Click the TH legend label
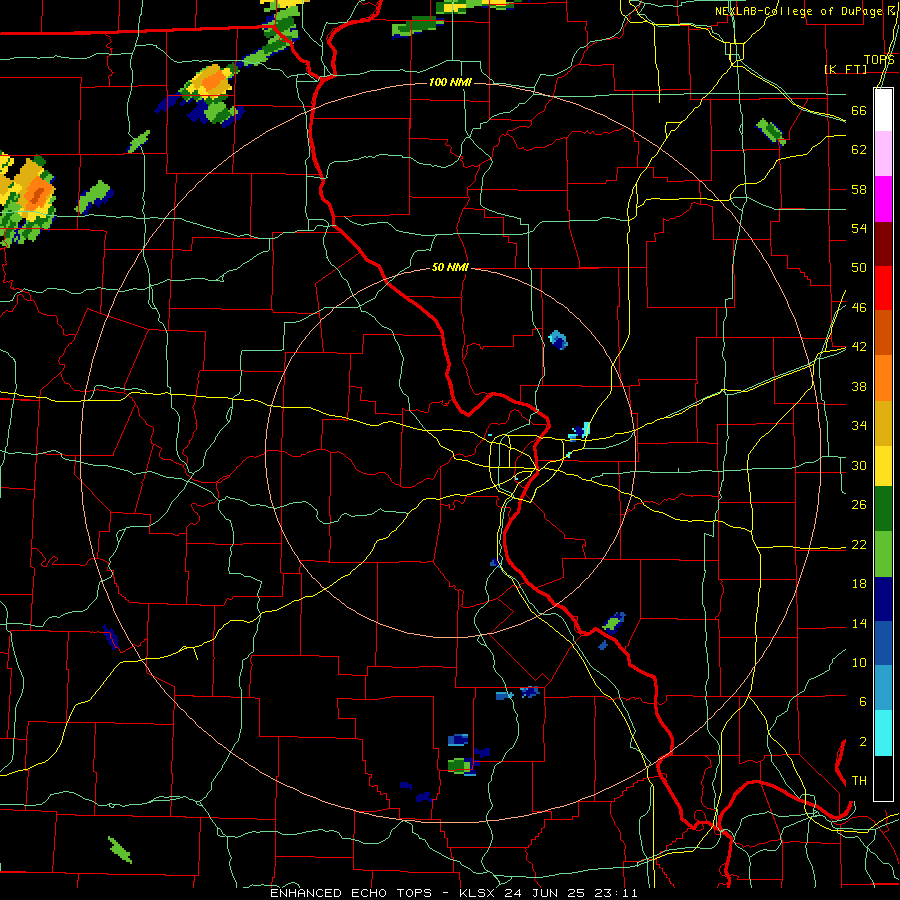This screenshot has width=900, height=900. [x=859, y=781]
